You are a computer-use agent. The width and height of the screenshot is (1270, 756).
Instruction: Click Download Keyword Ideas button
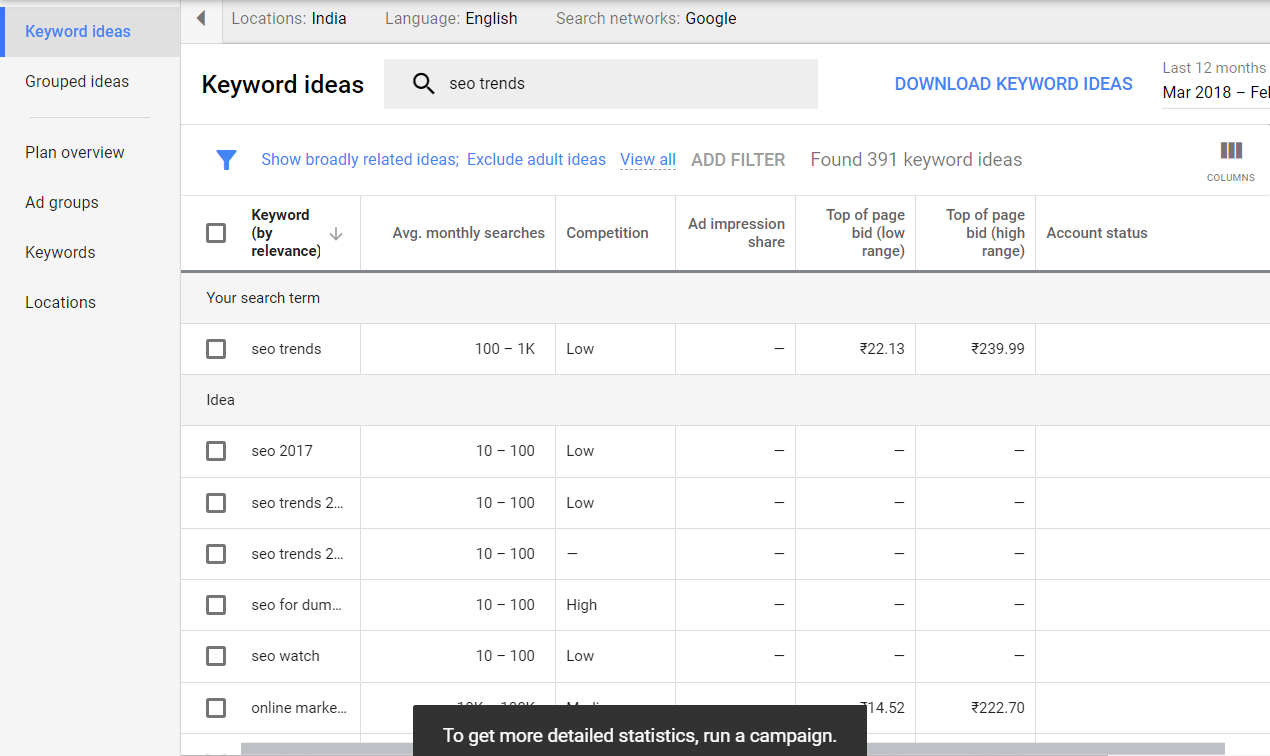pos(1013,84)
